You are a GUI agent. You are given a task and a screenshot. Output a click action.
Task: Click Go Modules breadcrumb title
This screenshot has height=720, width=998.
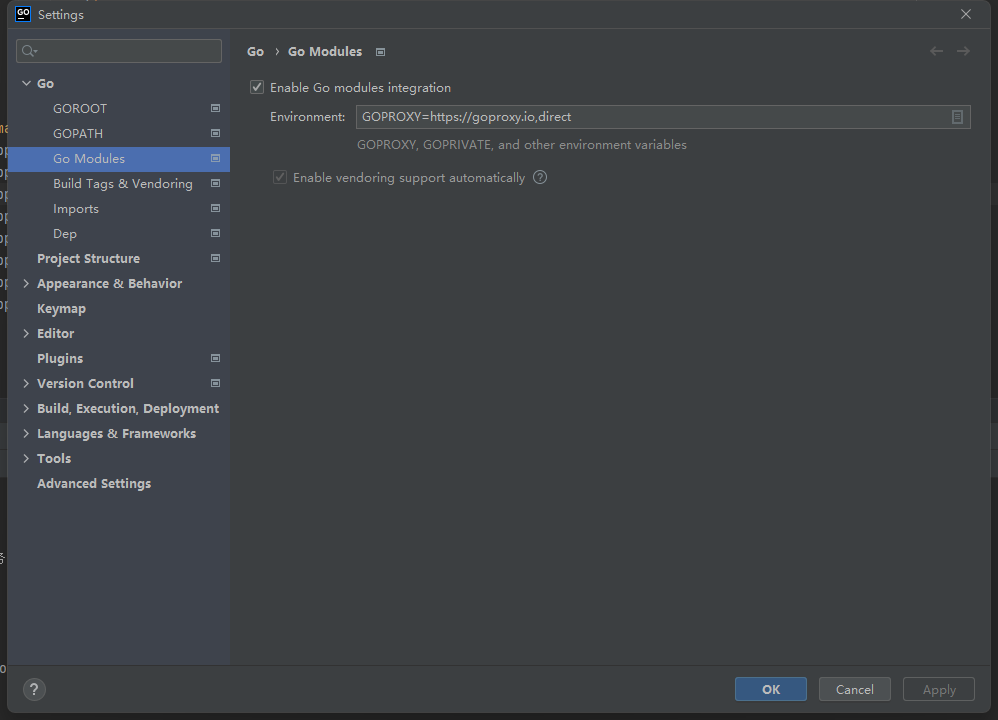click(325, 52)
